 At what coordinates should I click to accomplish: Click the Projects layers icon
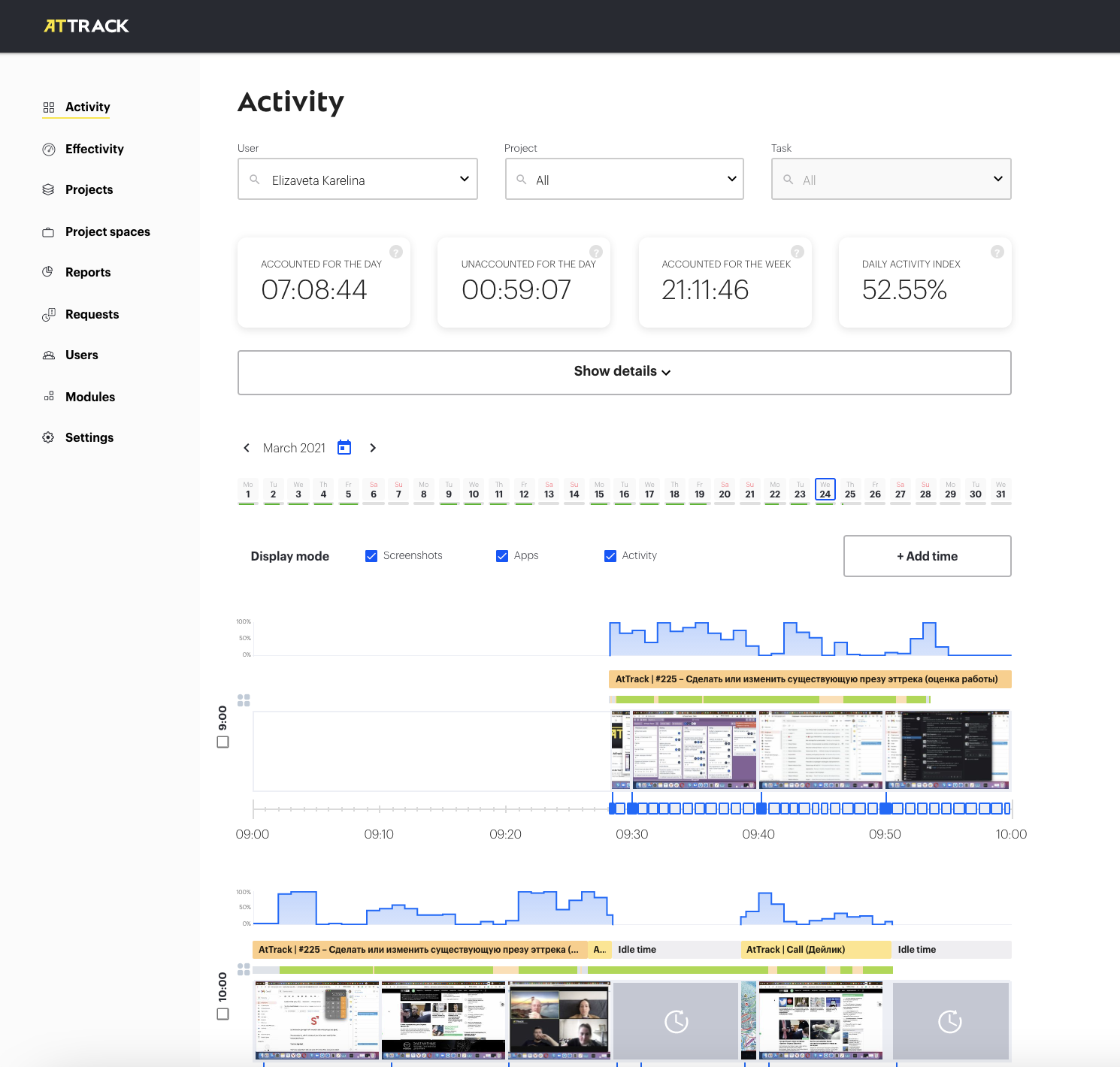pyautogui.click(x=49, y=189)
